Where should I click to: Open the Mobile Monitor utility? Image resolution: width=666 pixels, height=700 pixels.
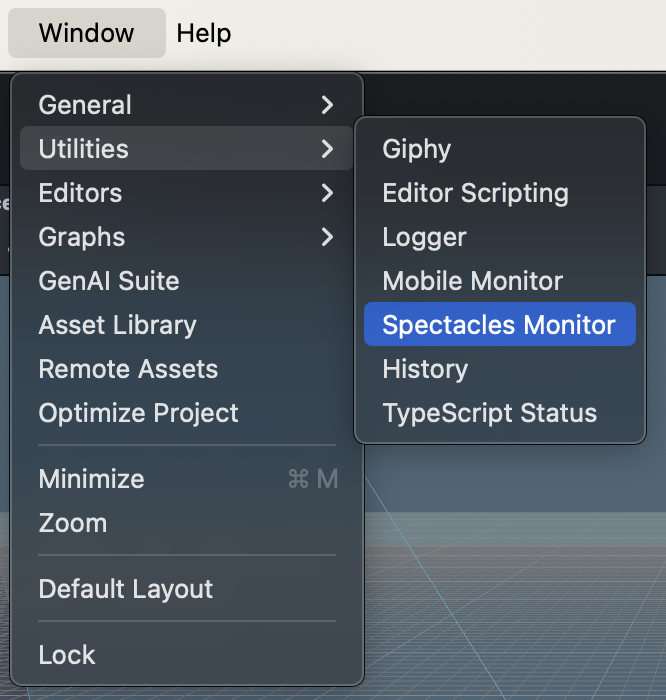(x=473, y=281)
